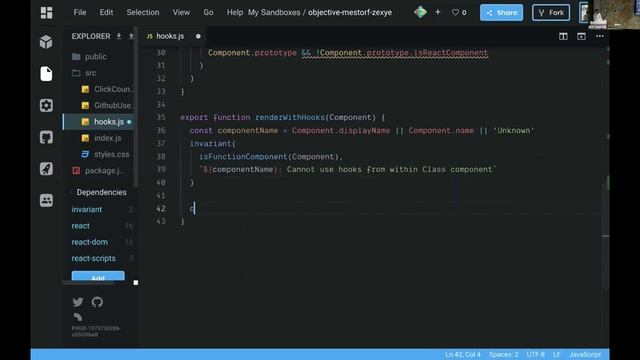Open the CodeSandbox dashboard grid icon
640x360 pixels.
[x=47, y=12]
